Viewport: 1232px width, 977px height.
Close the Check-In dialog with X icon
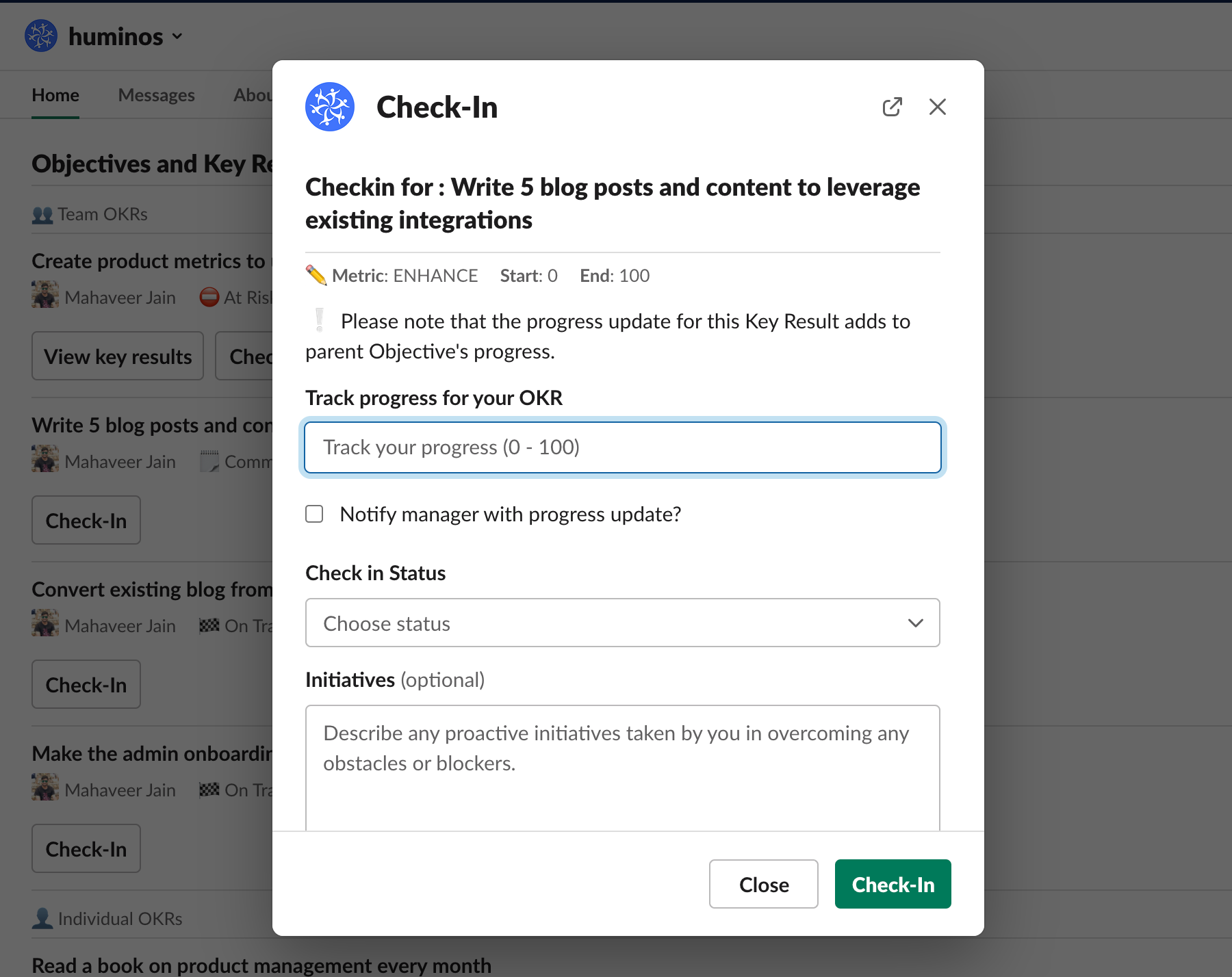[x=938, y=107]
